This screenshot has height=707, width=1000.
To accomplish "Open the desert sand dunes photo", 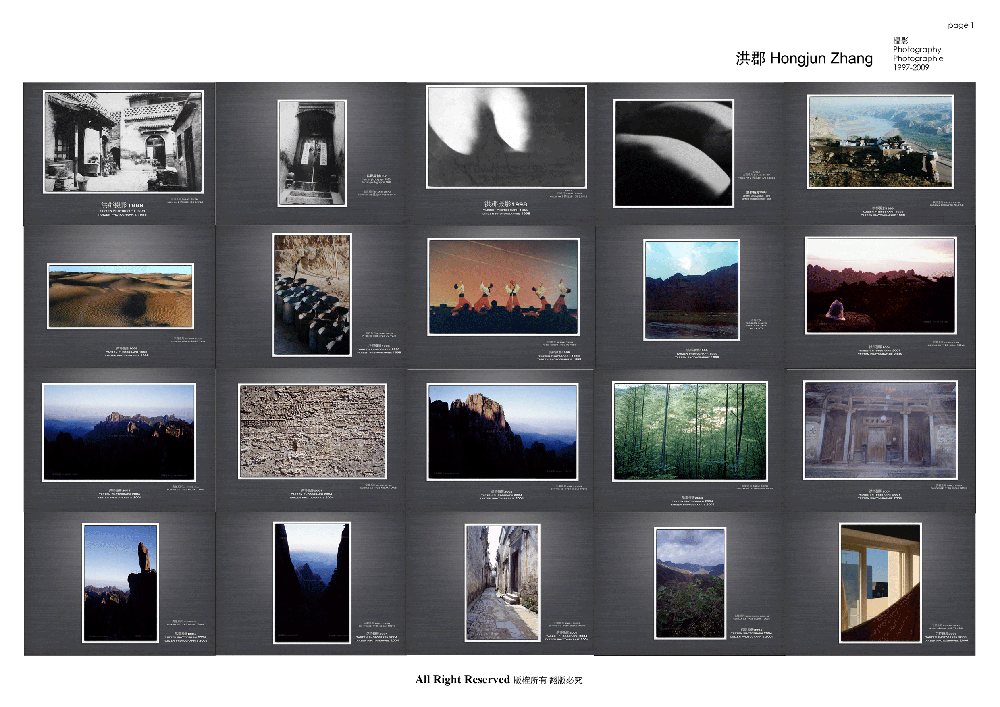I will click(120, 296).
